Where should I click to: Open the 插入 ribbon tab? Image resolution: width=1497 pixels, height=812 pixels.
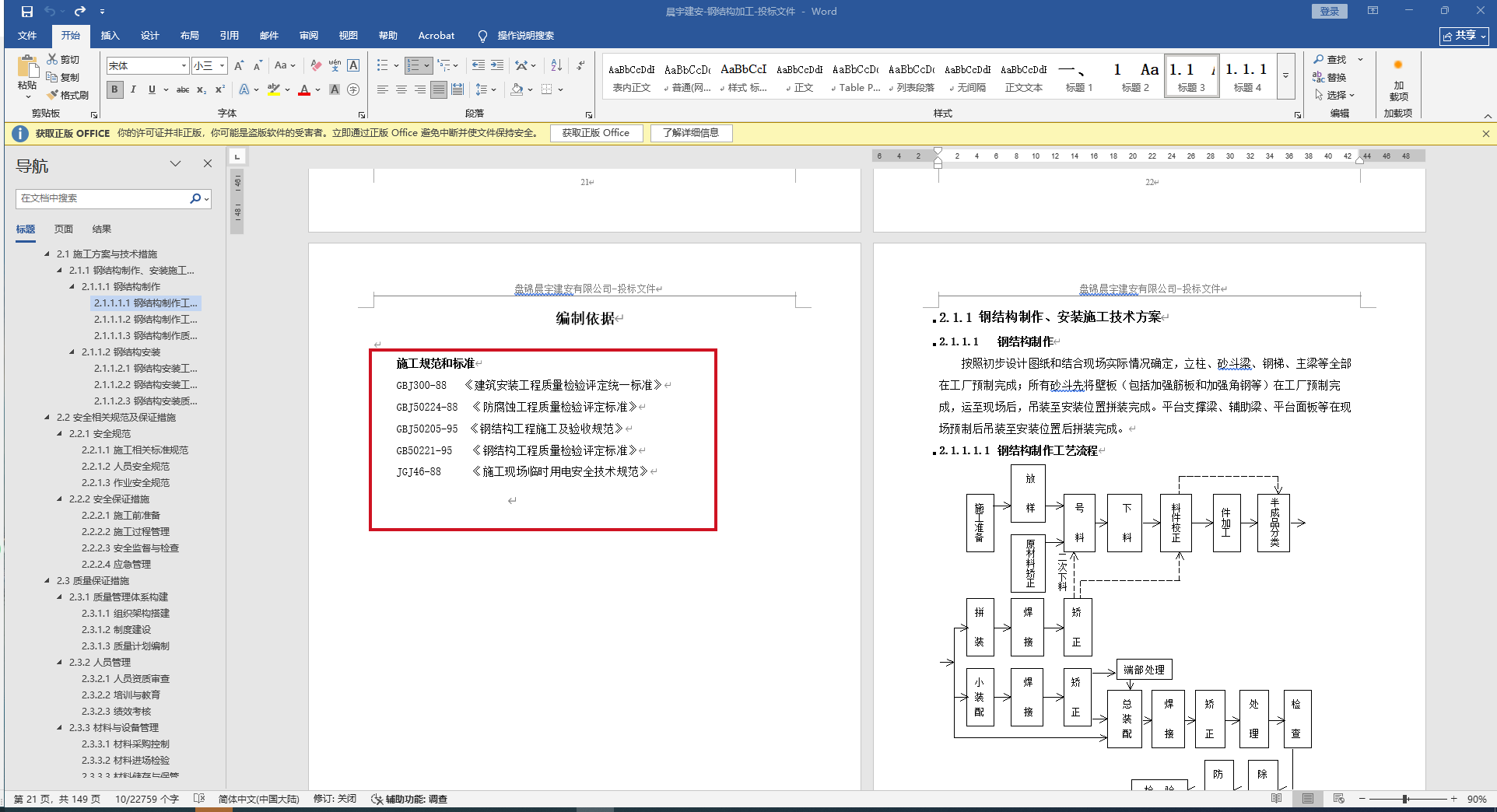pyautogui.click(x=110, y=36)
